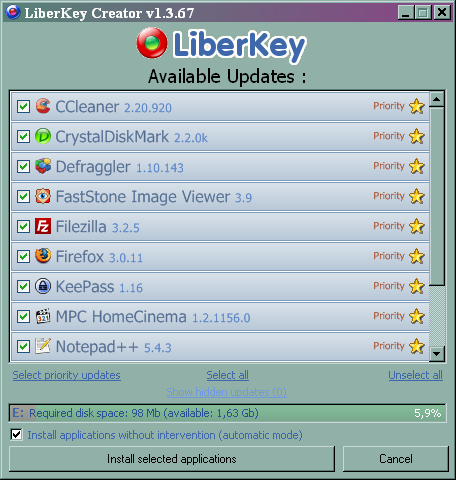Click the Unselect all link
This screenshot has height=480, width=456.
(416, 375)
